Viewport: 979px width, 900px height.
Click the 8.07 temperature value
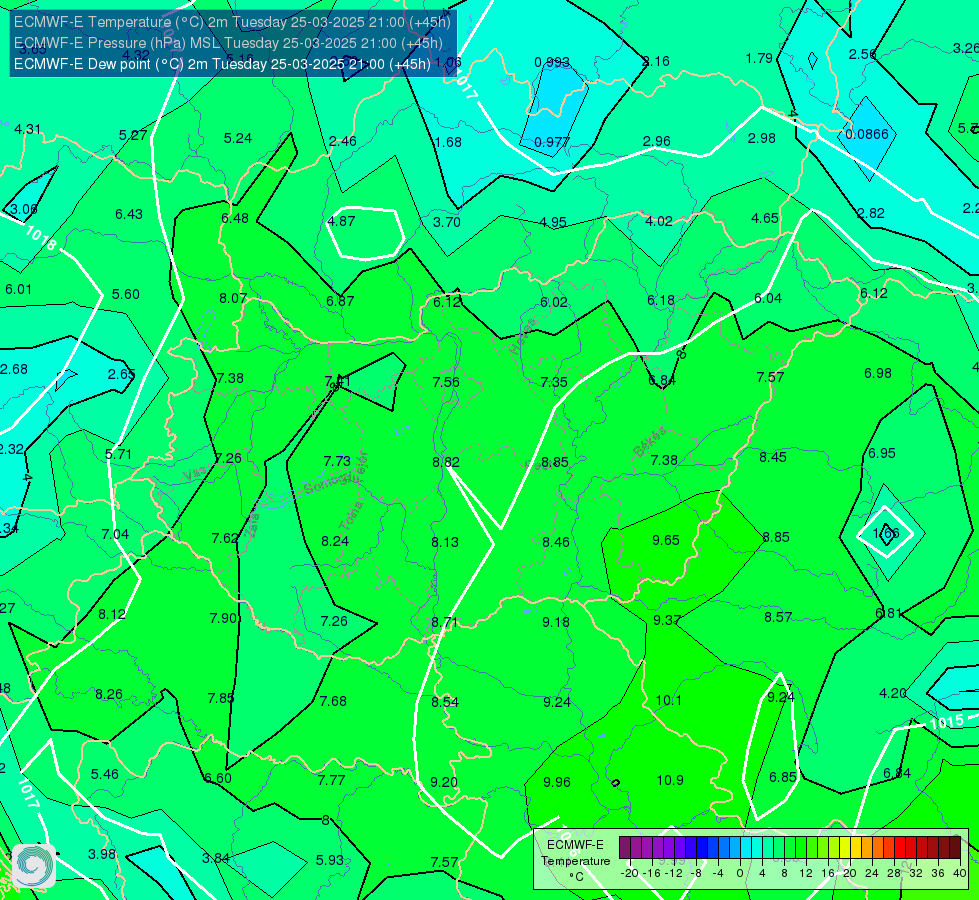[233, 299]
